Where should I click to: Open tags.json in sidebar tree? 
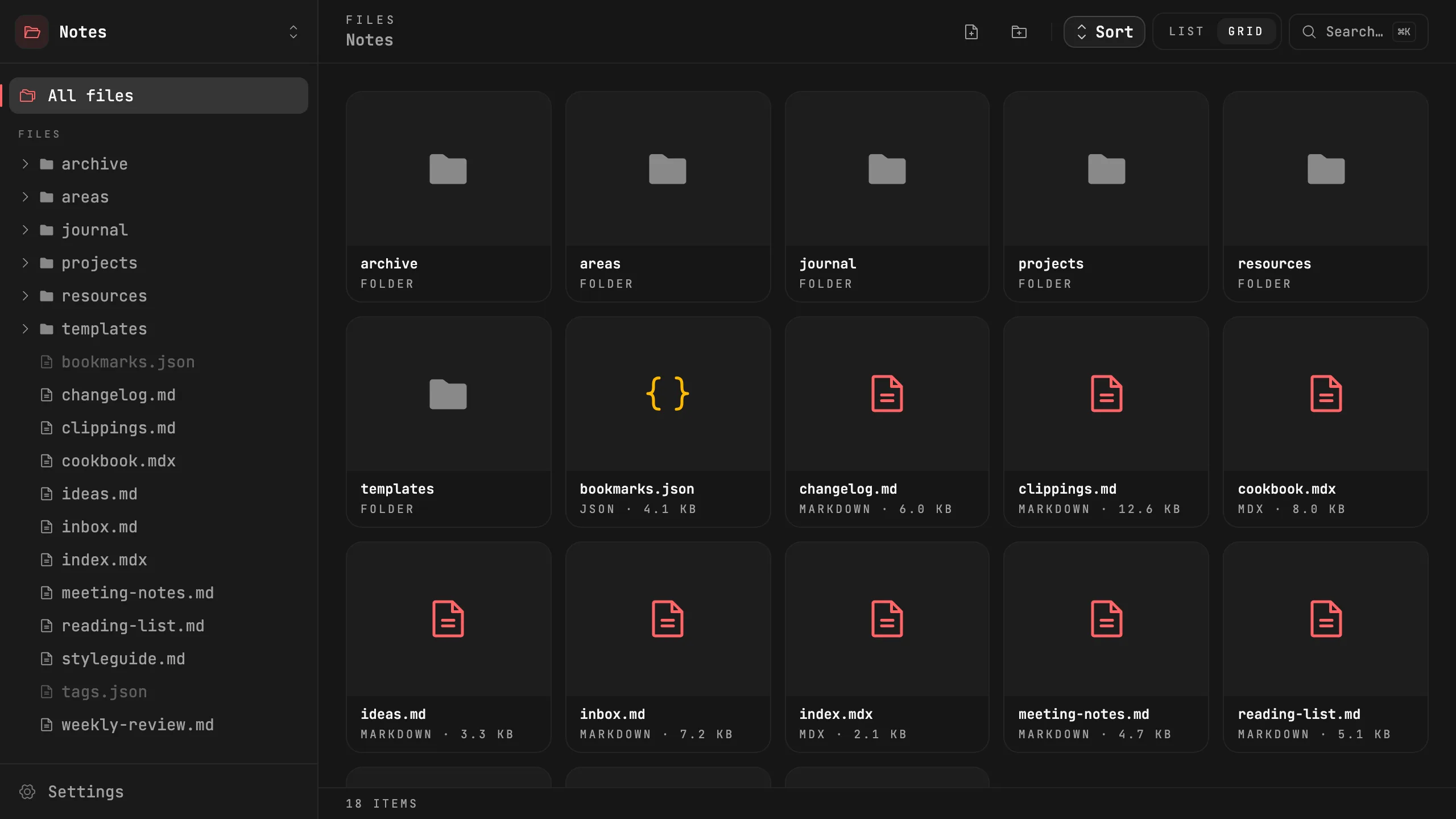point(159,692)
